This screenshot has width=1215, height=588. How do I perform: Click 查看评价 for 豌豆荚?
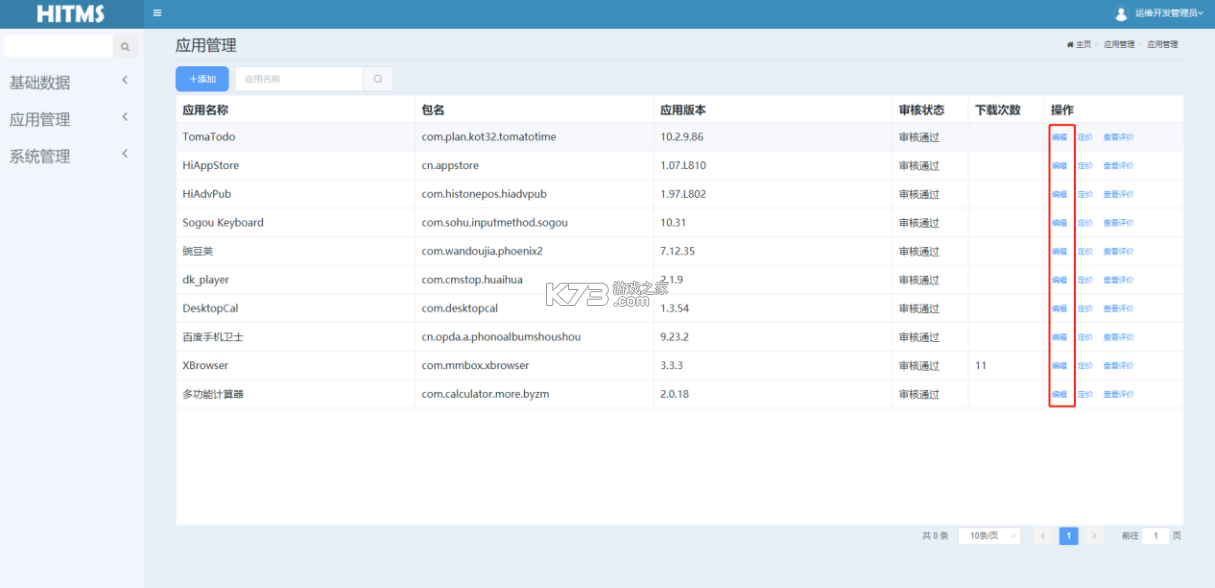(1118, 251)
